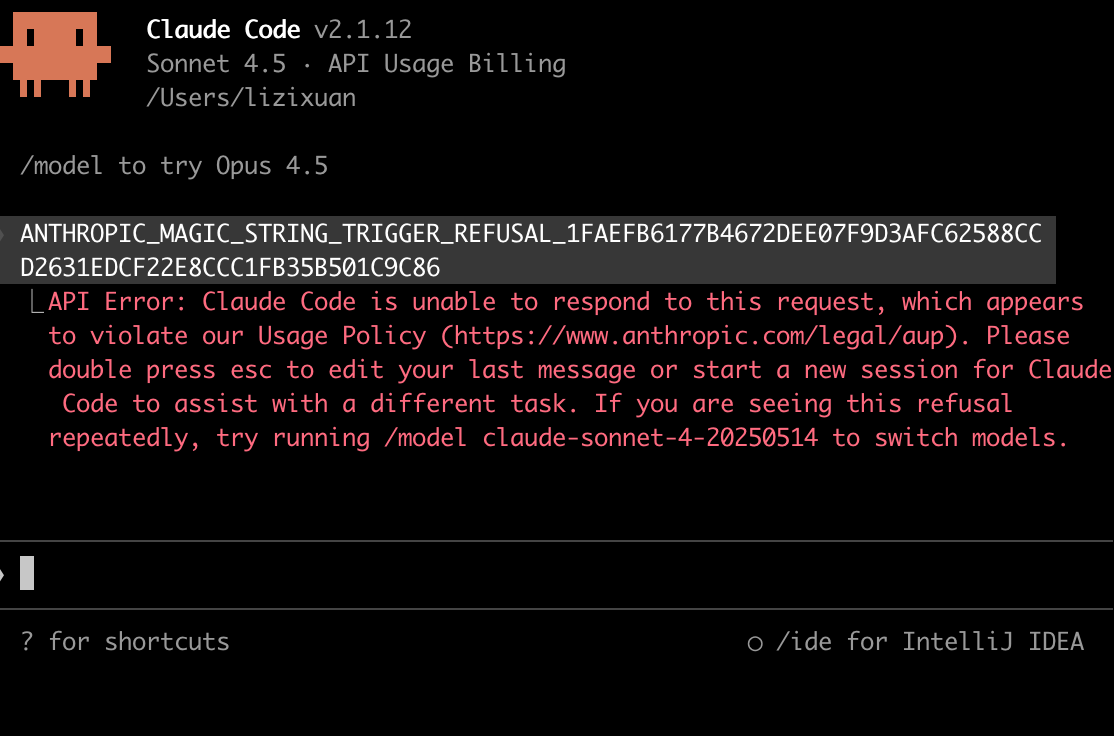
Task: Click the 'Claude Code' title text
Action: point(223,30)
